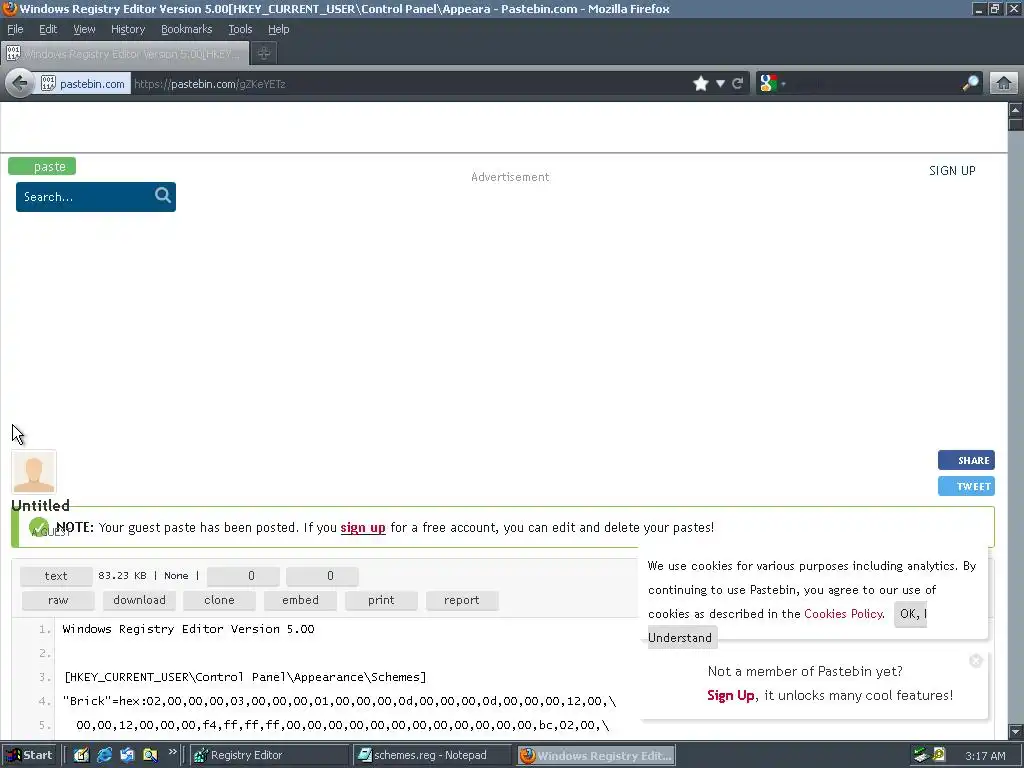
Task: Click the text syntax button
Action: [56, 576]
